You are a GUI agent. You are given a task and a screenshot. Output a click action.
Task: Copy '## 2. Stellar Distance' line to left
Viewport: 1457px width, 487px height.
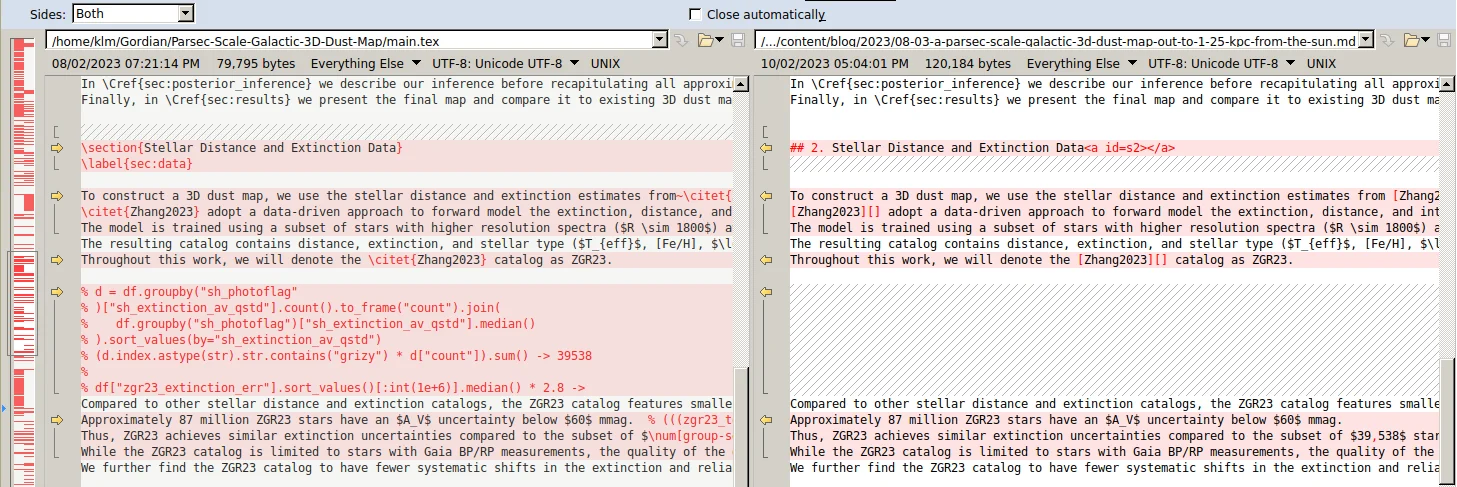[767, 148]
